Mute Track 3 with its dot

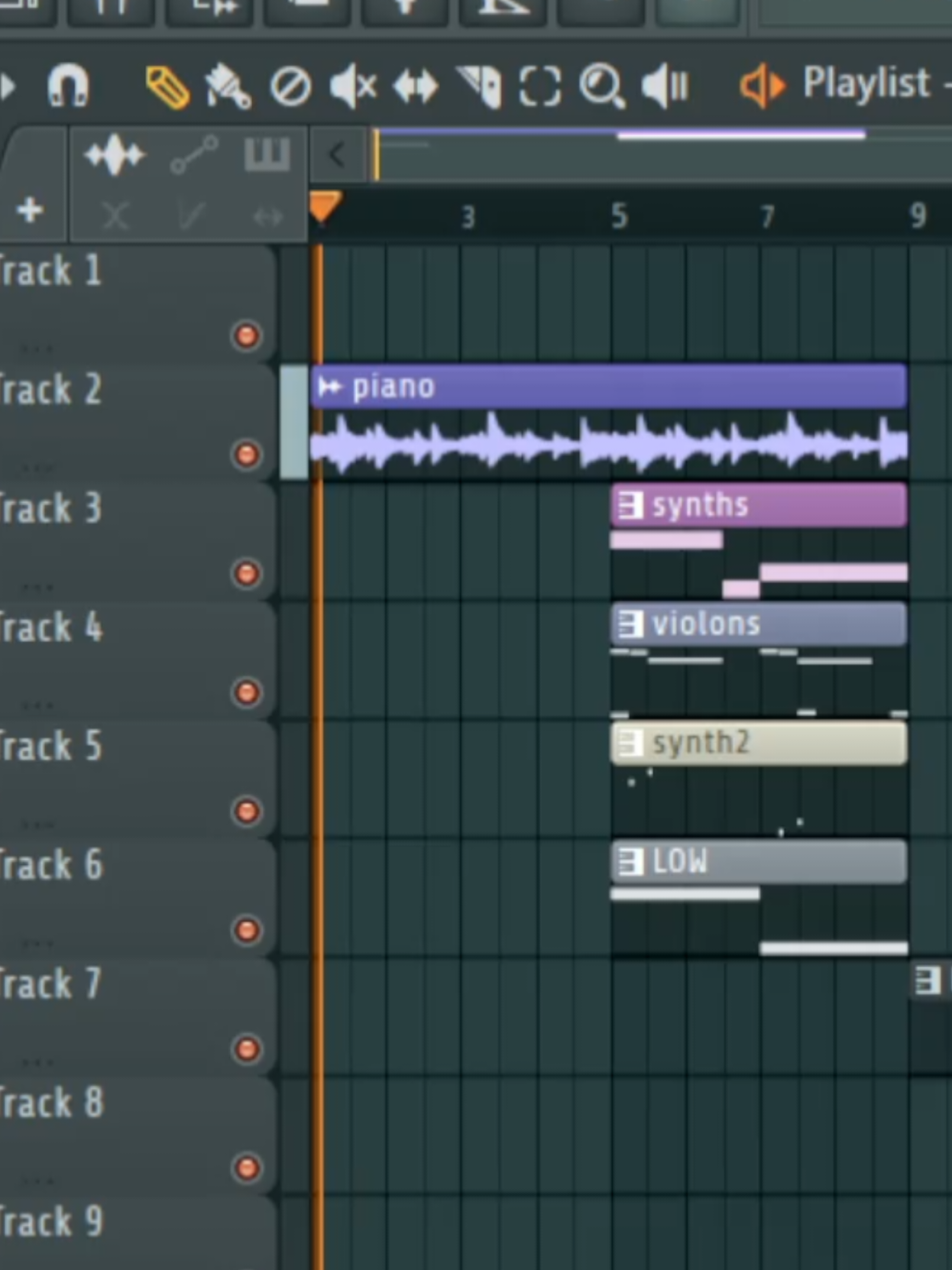click(x=246, y=573)
